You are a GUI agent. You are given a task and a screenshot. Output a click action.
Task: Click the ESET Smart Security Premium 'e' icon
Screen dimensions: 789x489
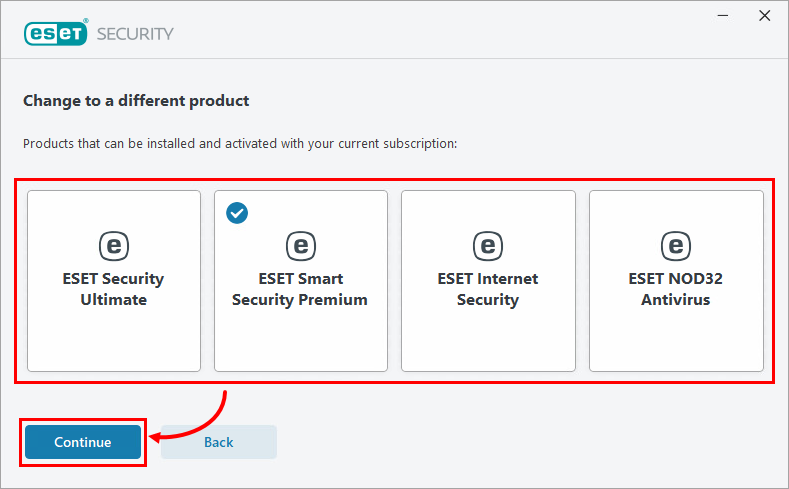point(300,246)
